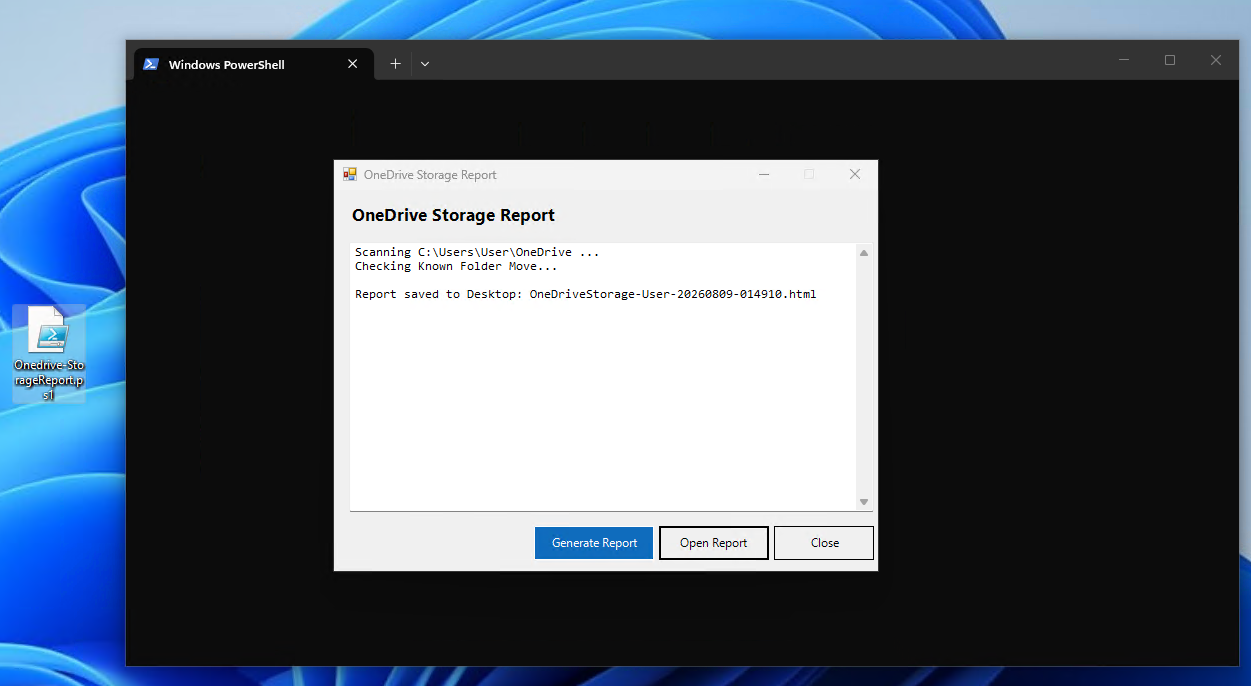
Task: Click the 'Report saved to Desktop' log line
Action: point(585,294)
